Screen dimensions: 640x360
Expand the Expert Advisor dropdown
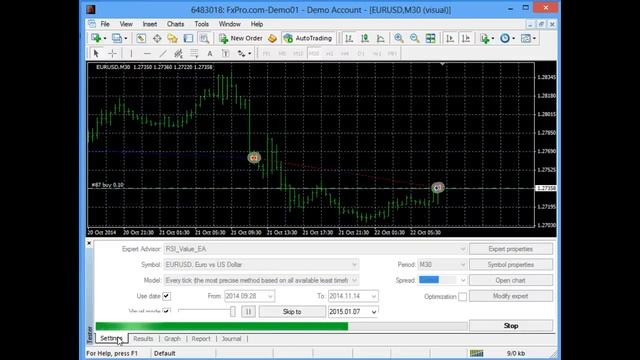coord(462,249)
